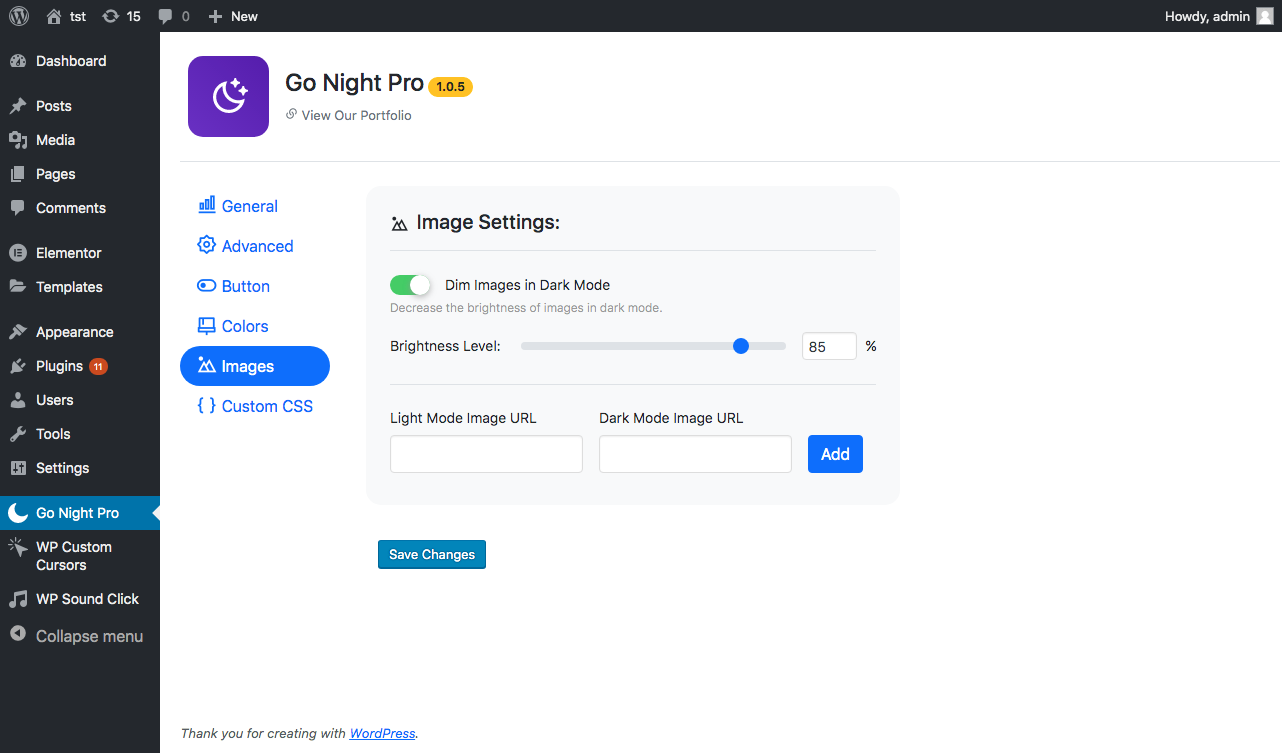1282x753 pixels.
Task: Open the Plugins menu
Action: (59, 366)
